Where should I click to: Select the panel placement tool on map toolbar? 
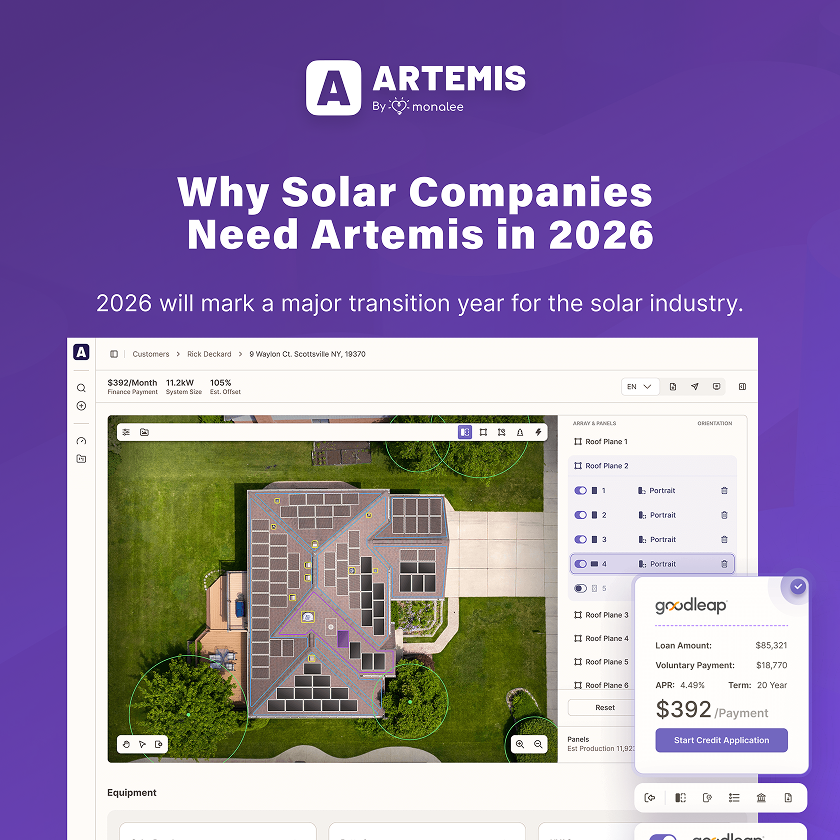465,431
